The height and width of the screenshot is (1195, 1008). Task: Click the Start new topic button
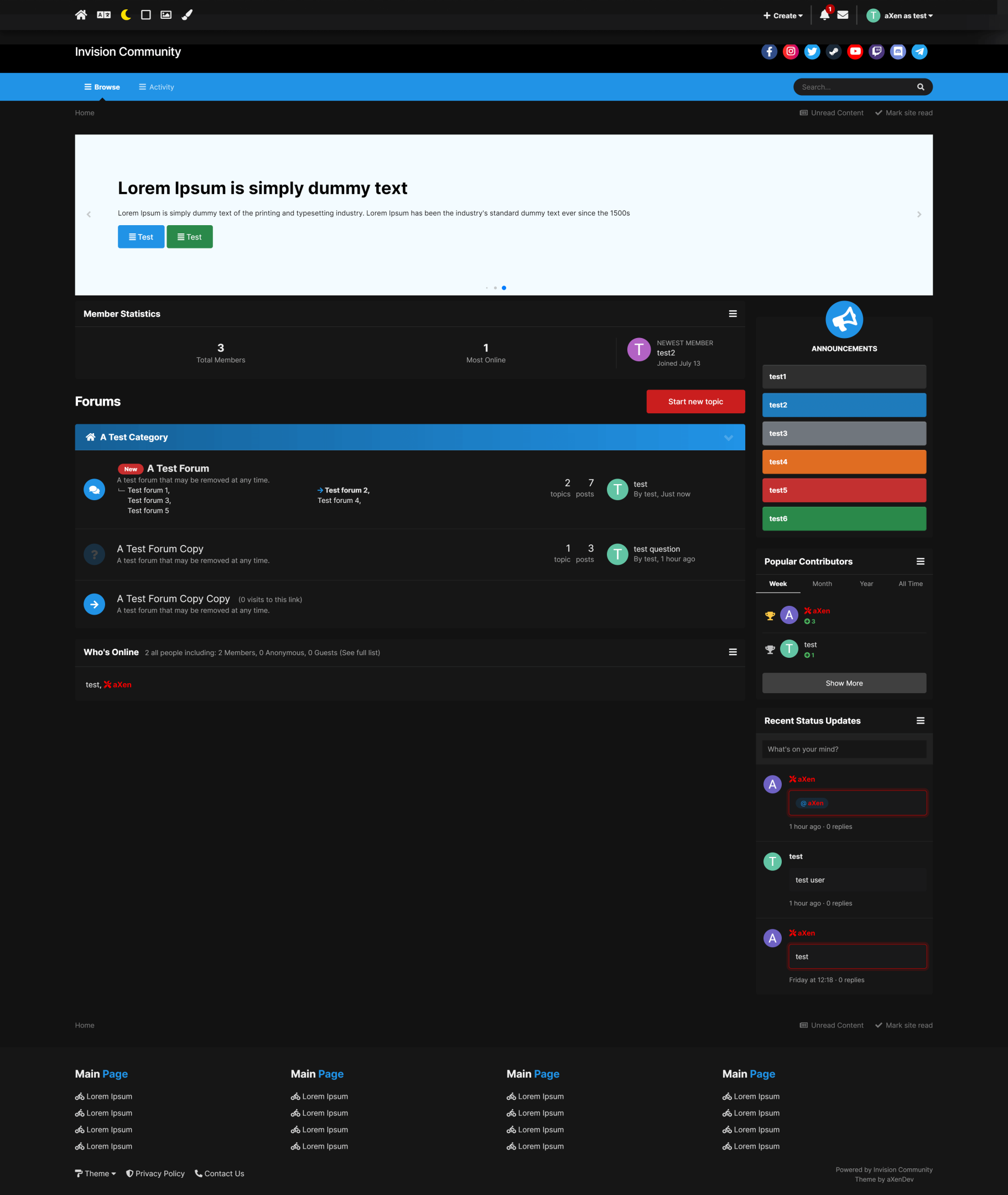(x=695, y=401)
